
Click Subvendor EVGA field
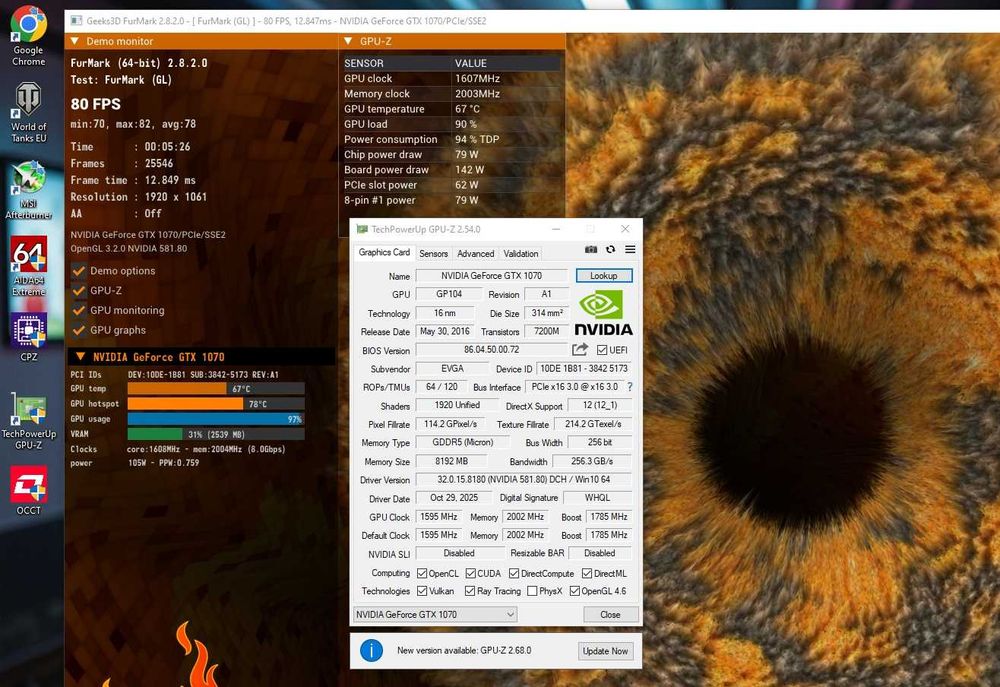(x=452, y=369)
